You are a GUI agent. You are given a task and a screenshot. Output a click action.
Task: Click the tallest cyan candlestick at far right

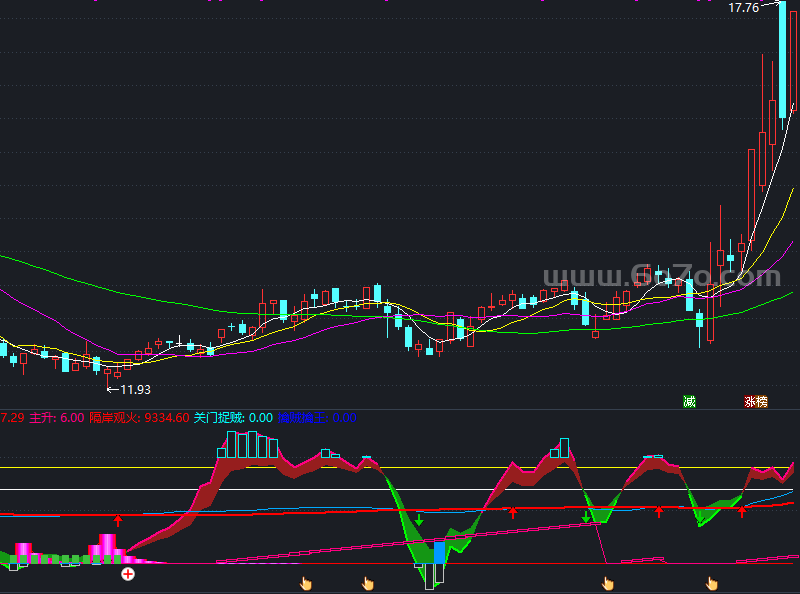(x=783, y=60)
